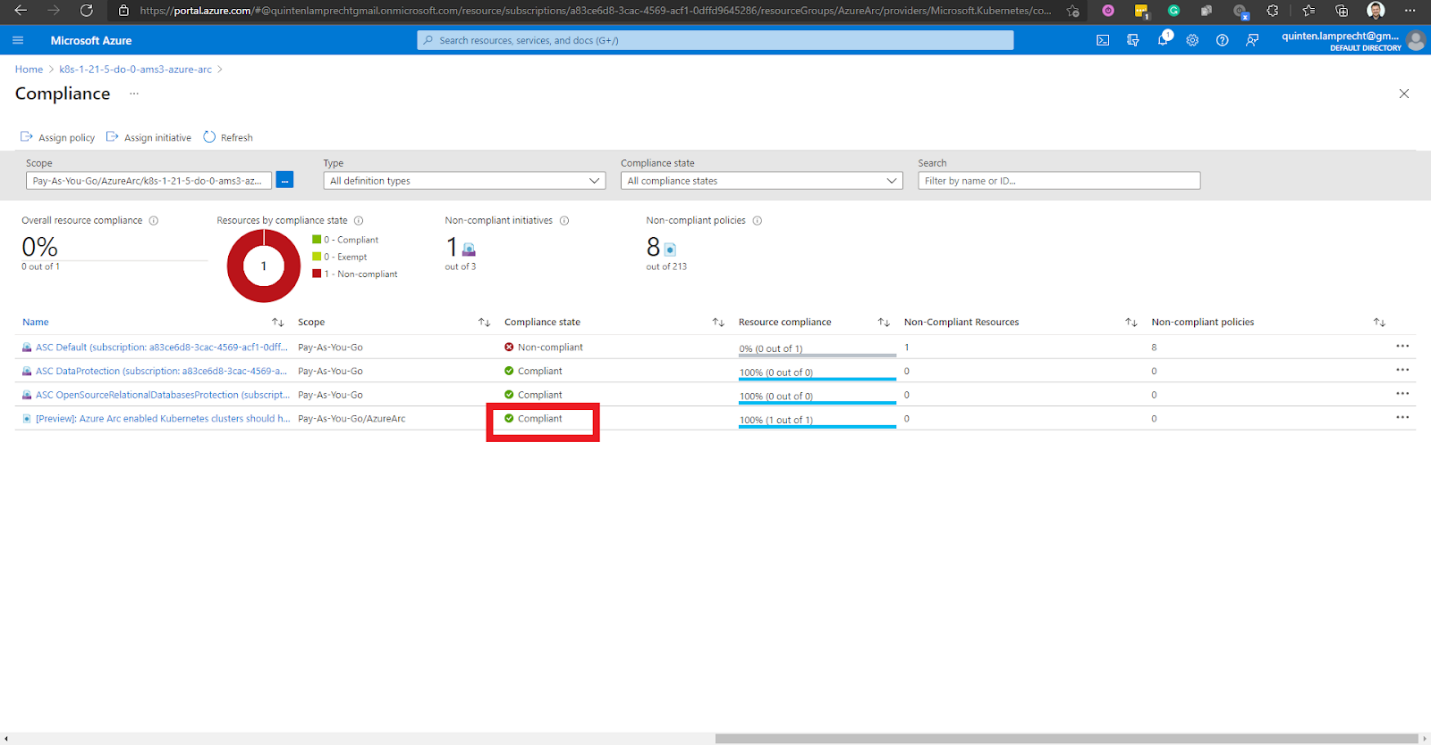Image resolution: width=1431 pixels, height=745 pixels.
Task: Add this page to favorites star
Action: coord(1073,10)
